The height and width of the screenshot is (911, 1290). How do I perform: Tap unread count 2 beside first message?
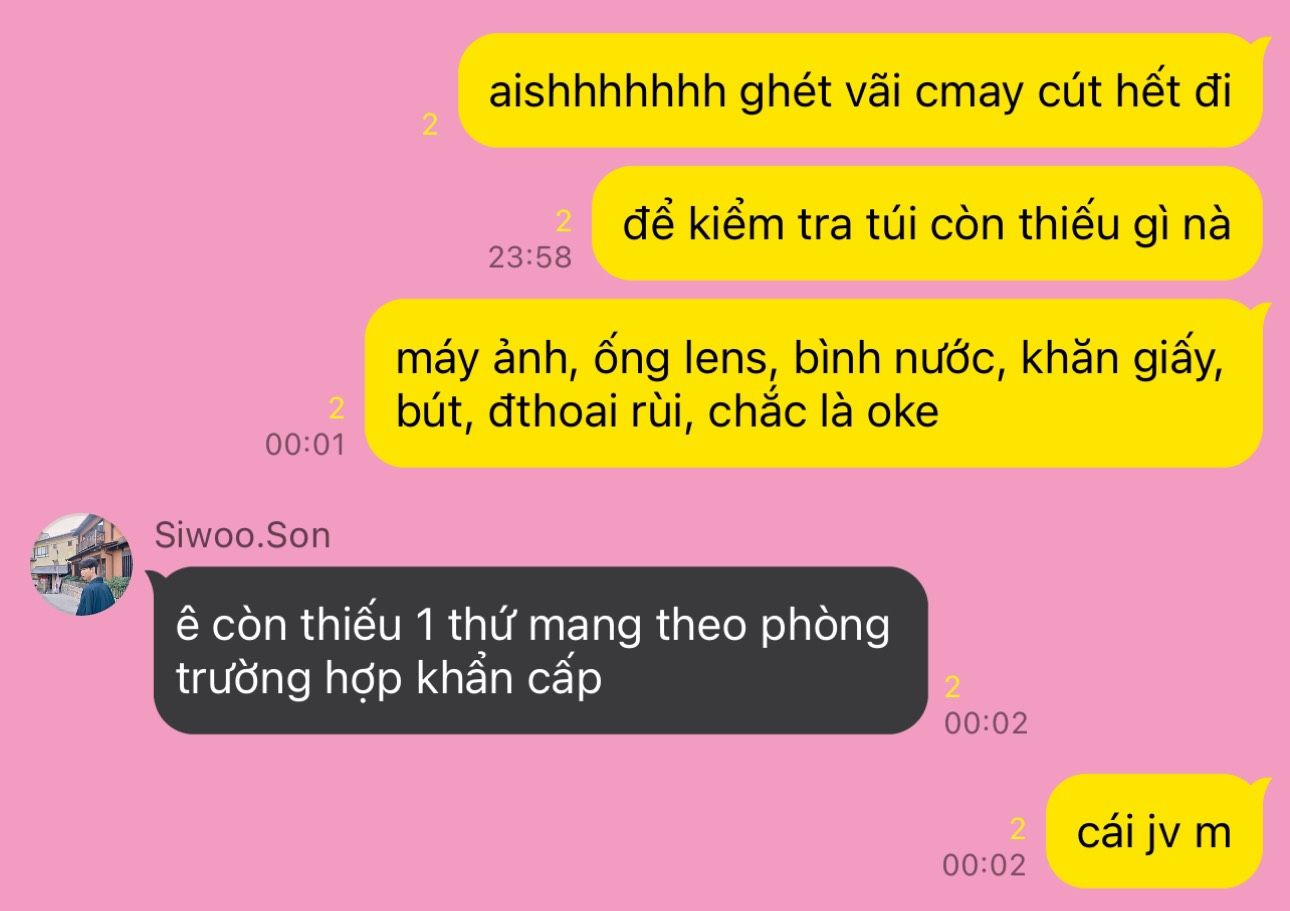[x=430, y=126]
